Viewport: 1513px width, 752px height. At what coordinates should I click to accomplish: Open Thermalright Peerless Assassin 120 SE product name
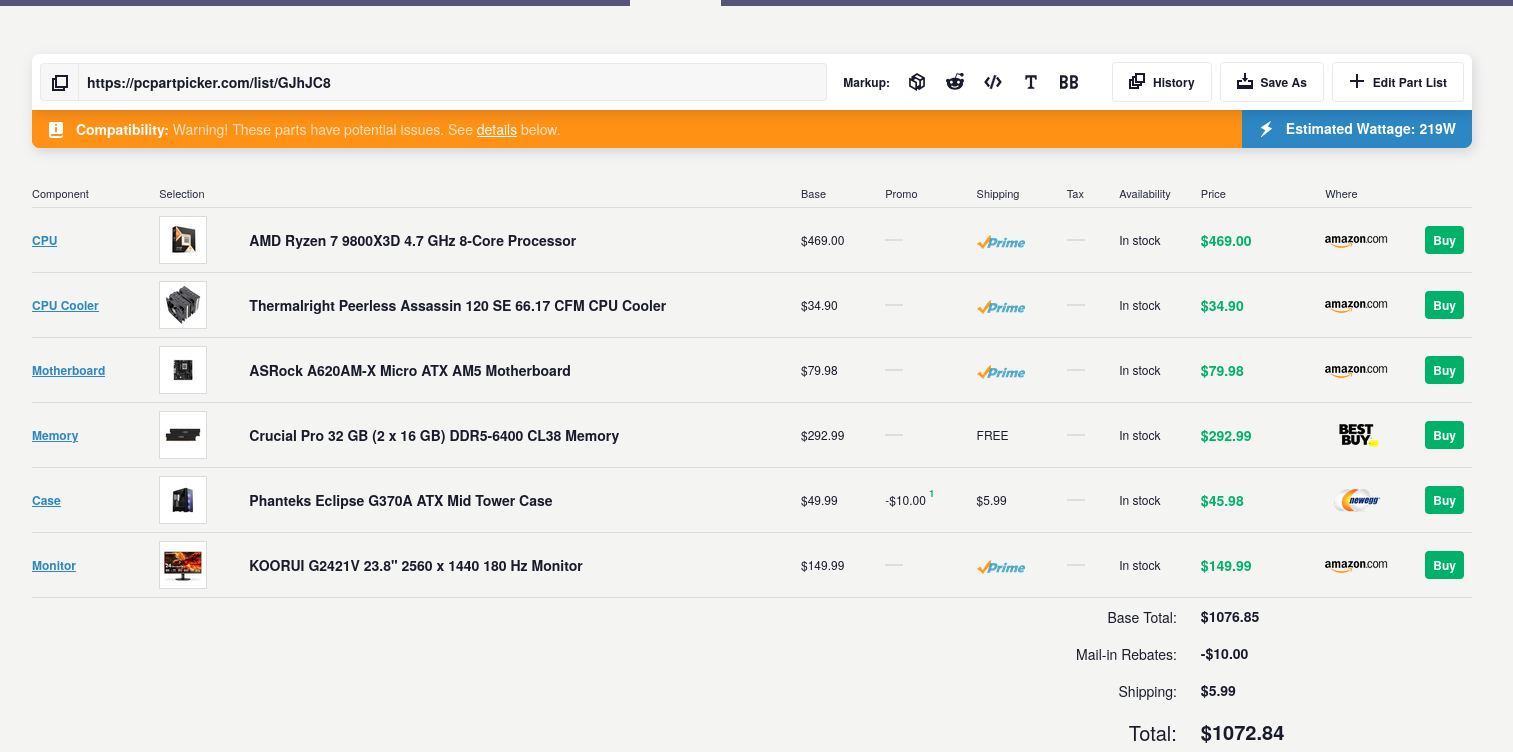point(457,306)
